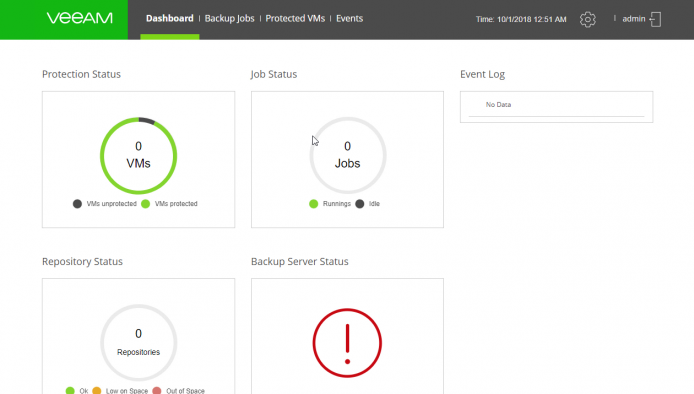694x394 pixels.
Task: Click the VMs unprotected legend dot
Action: click(x=77, y=204)
